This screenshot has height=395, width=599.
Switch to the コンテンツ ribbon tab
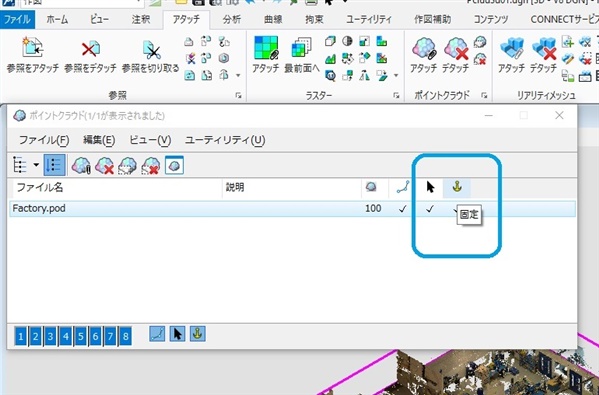(491, 19)
